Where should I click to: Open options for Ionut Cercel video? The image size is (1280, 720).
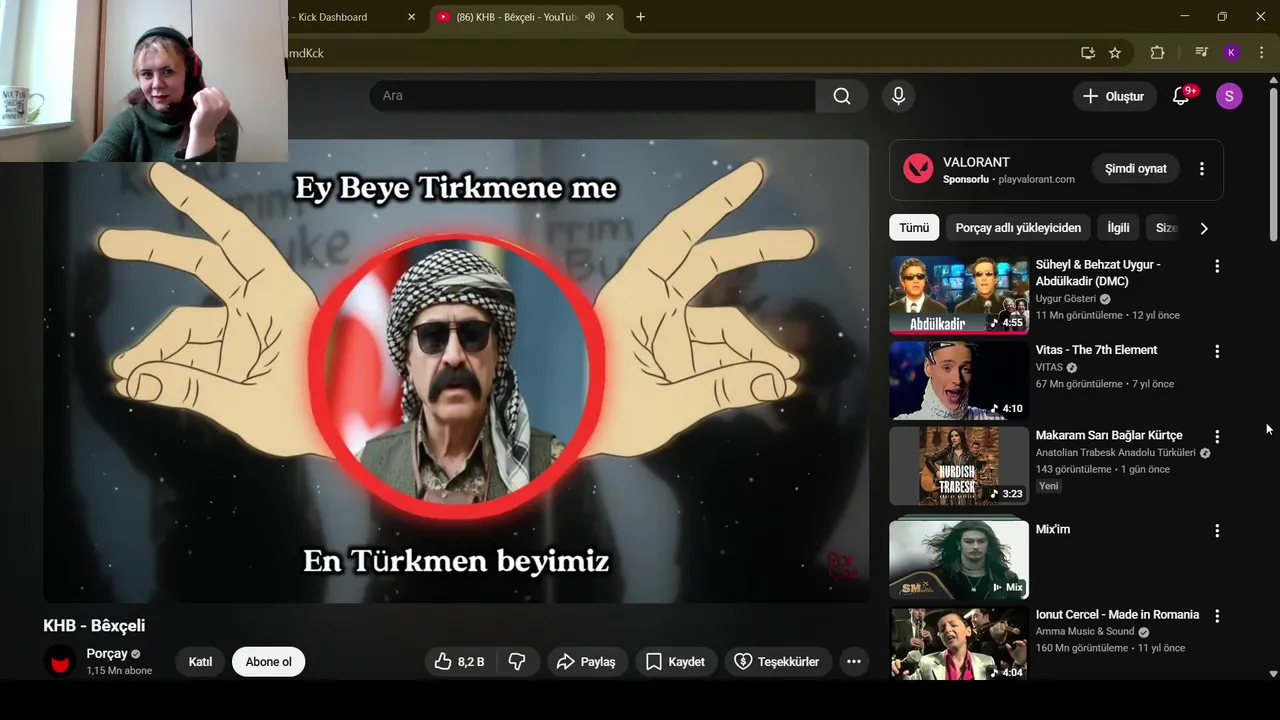pyautogui.click(x=1217, y=616)
